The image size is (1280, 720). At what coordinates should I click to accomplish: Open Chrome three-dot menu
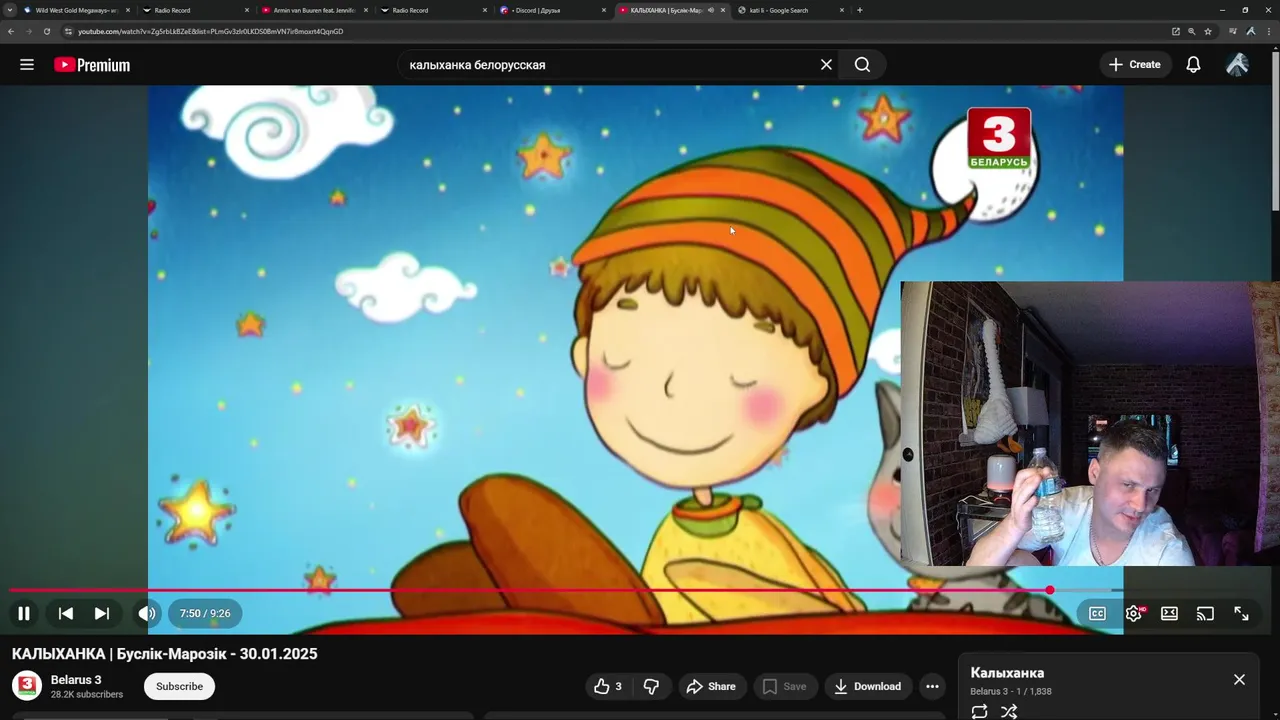(x=1269, y=31)
